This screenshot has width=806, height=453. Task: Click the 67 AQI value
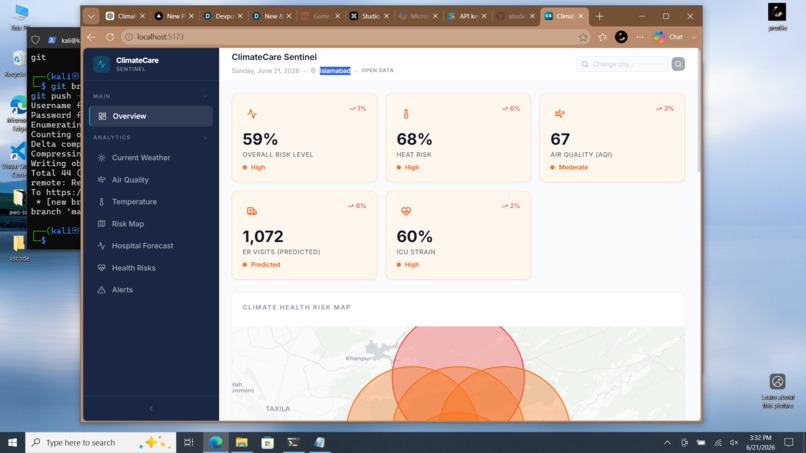point(560,139)
